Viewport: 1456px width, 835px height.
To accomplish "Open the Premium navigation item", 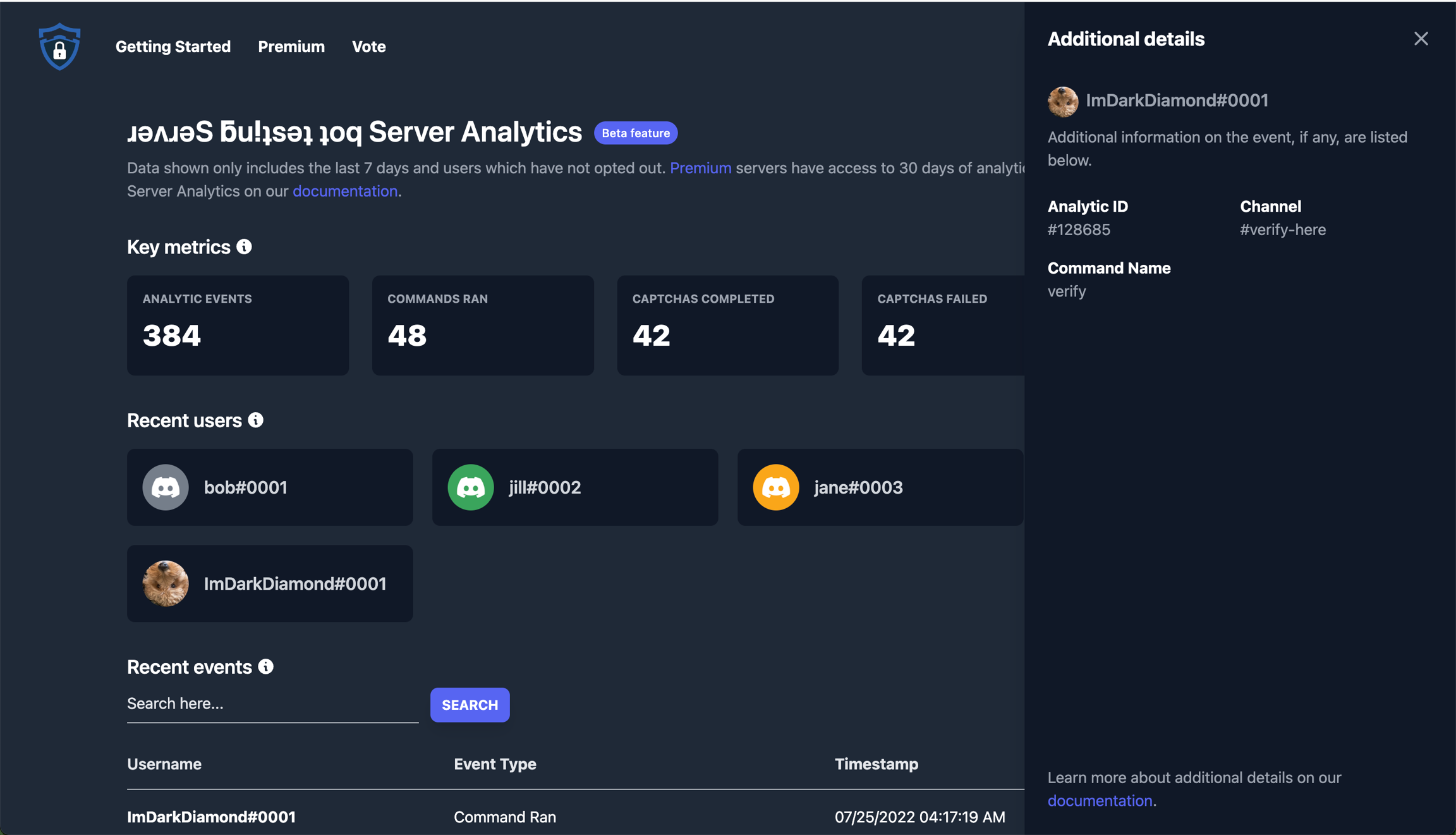I will pyautogui.click(x=291, y=46).
